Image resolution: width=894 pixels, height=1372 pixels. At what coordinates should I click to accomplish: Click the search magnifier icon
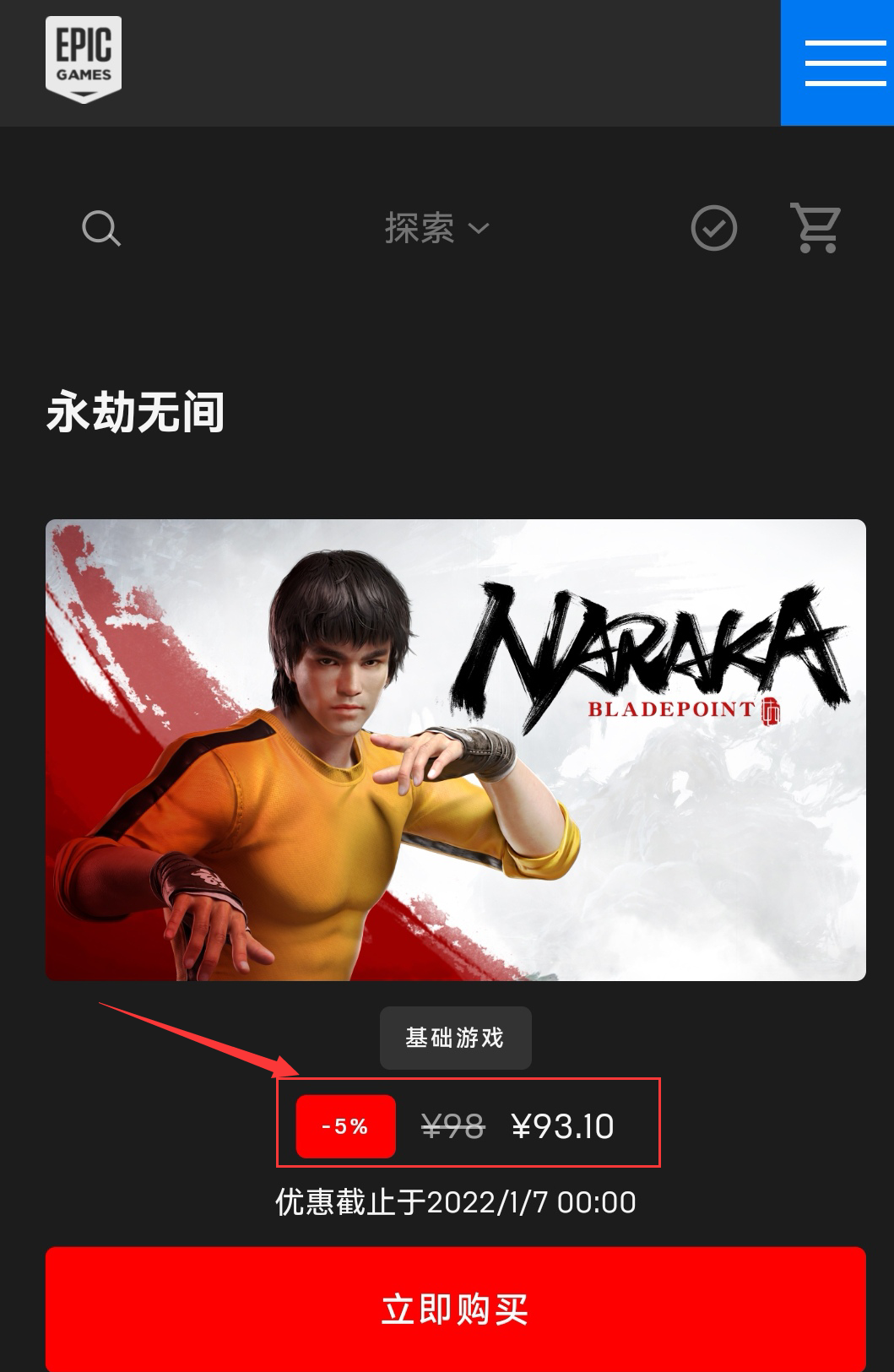pyautogui.click(x=101, y=229)
